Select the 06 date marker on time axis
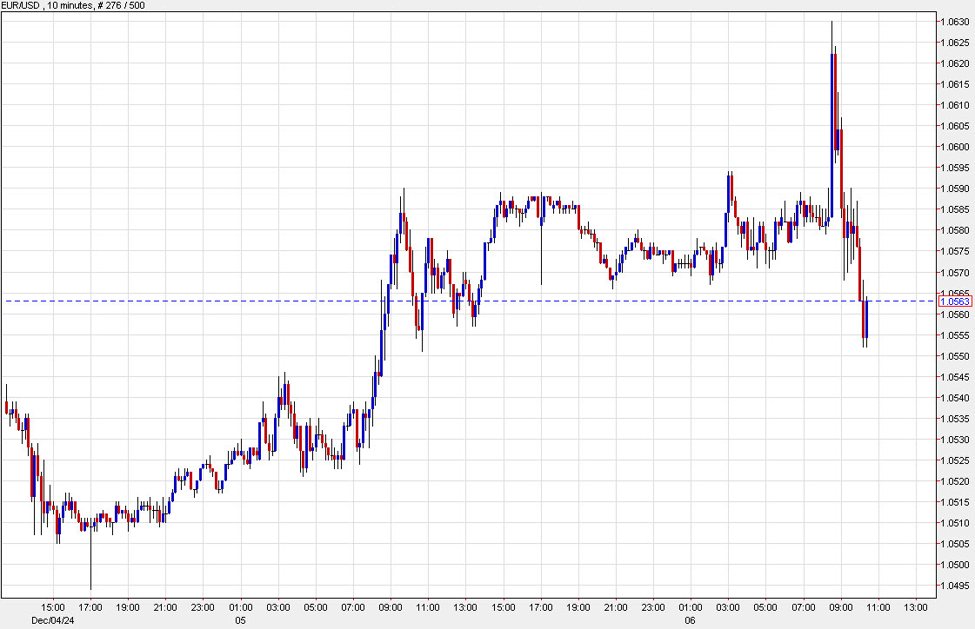 coord(691,619)
